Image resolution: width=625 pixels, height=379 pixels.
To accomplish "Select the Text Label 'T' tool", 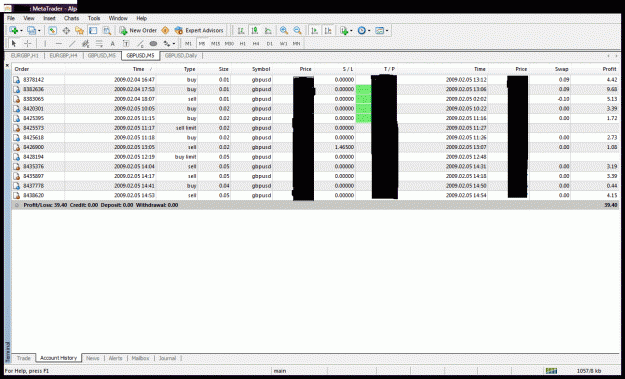I will pos(126,43).
